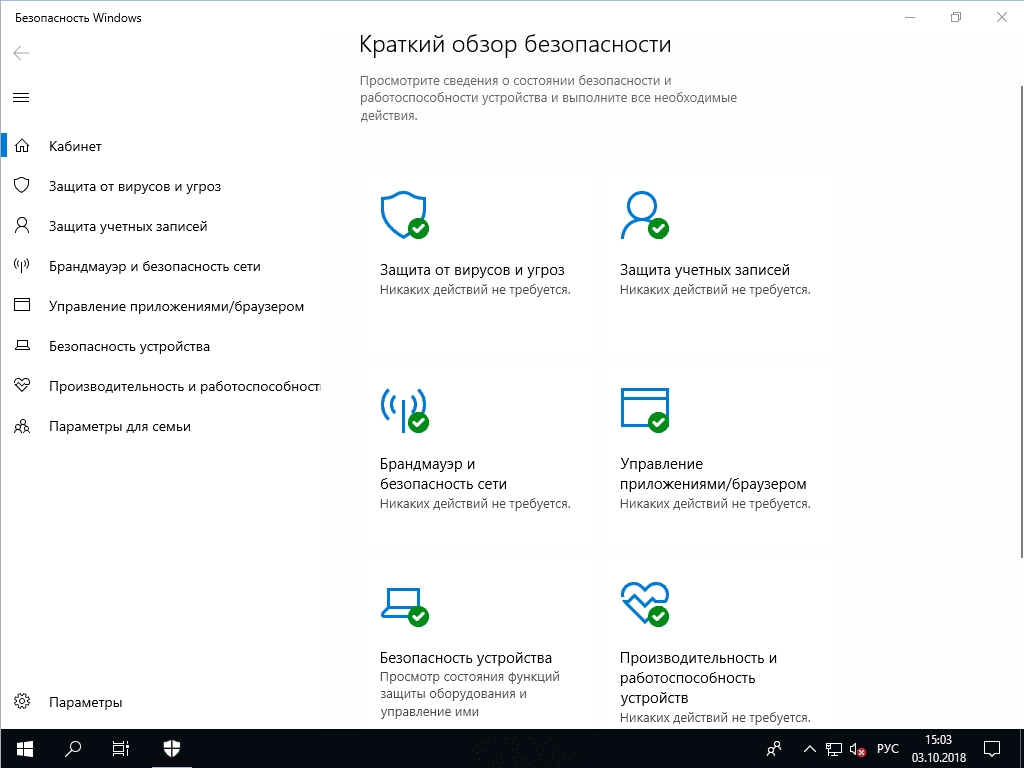Switch input language РУС

(x=888, y=748)
